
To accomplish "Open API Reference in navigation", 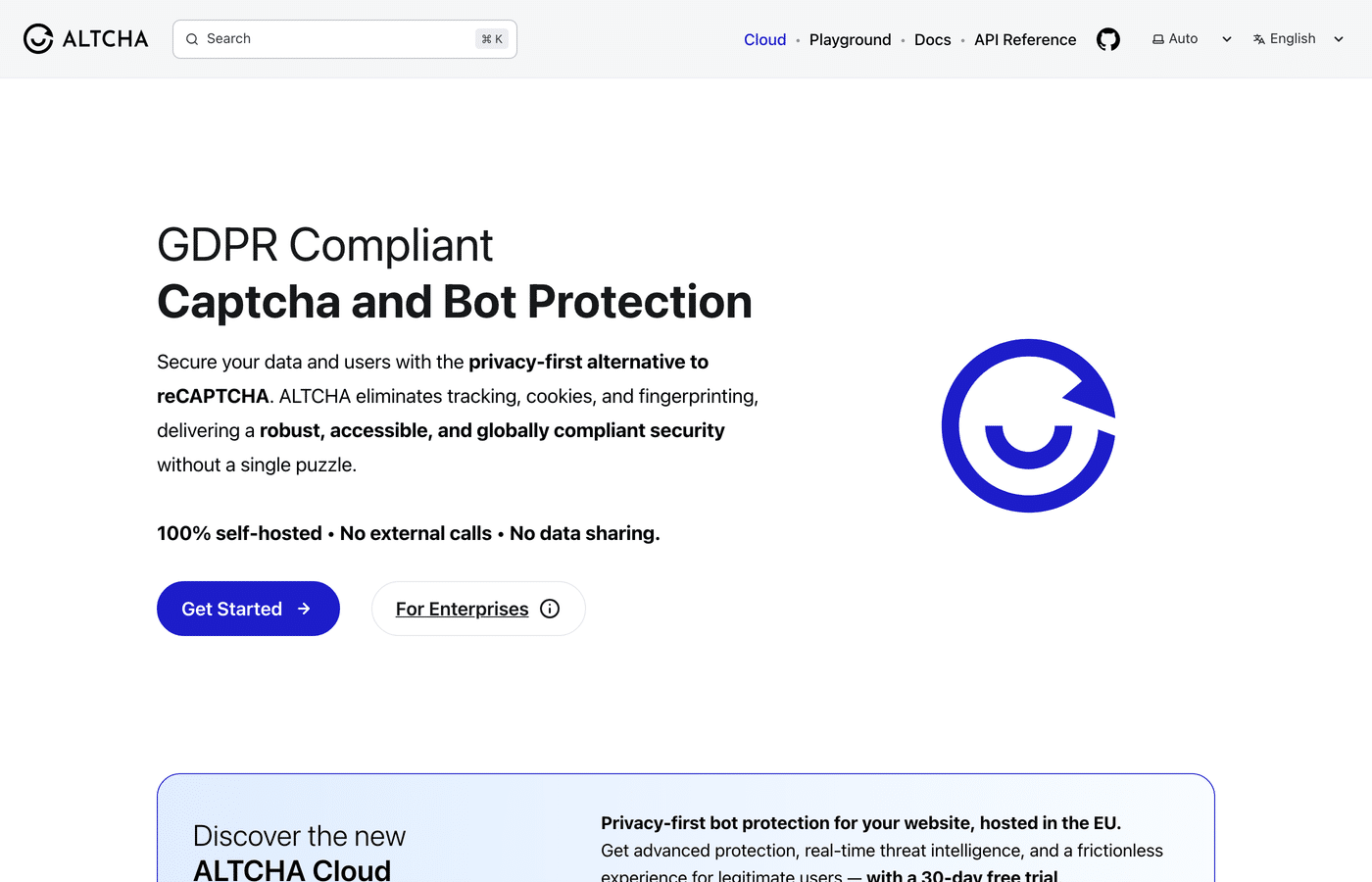I will click(x=1025, y=39).
